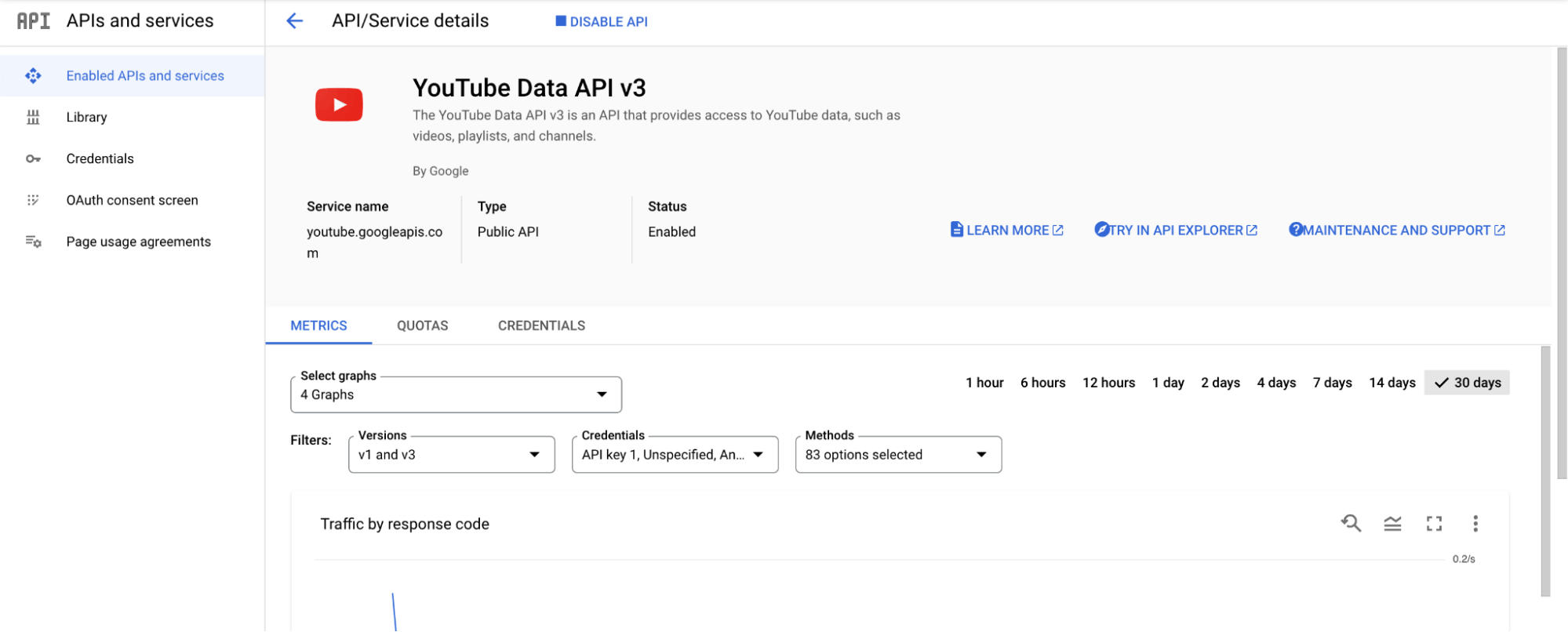
Task: Click the Public API type value
Action: (508, 232)
